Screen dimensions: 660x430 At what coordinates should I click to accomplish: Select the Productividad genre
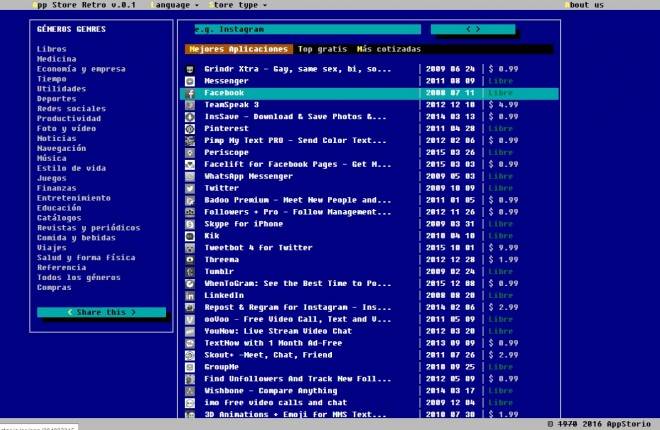[69, 119]
